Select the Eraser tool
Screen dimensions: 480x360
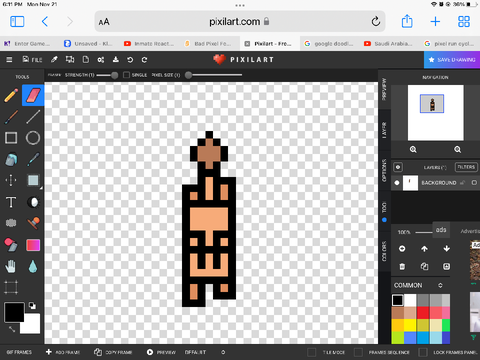tap(33, 95)
